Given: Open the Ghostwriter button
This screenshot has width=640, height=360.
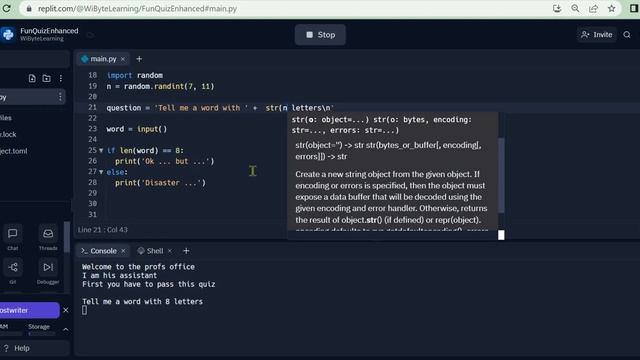Looking at the screenshot, I should tap(29, 310).
